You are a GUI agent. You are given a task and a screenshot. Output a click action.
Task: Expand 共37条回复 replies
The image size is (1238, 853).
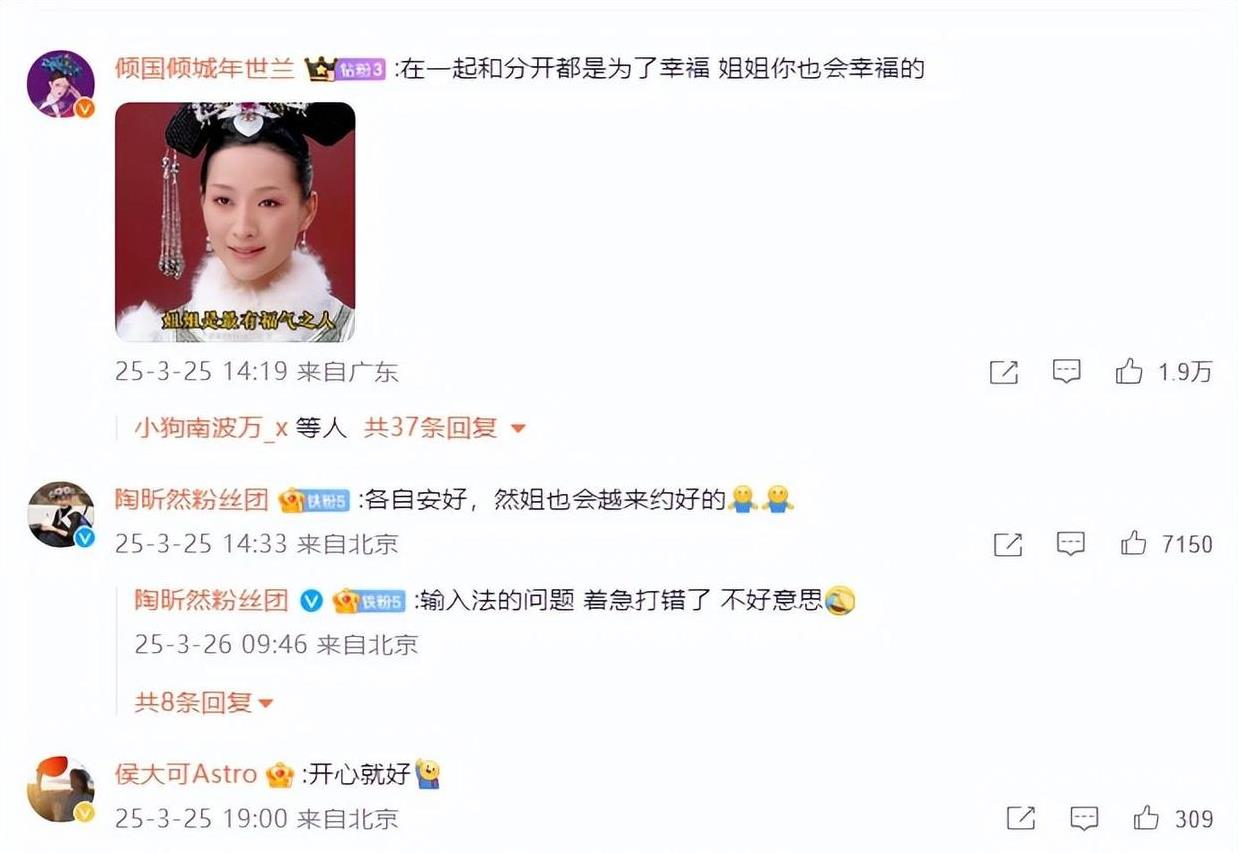click(444, 428)
